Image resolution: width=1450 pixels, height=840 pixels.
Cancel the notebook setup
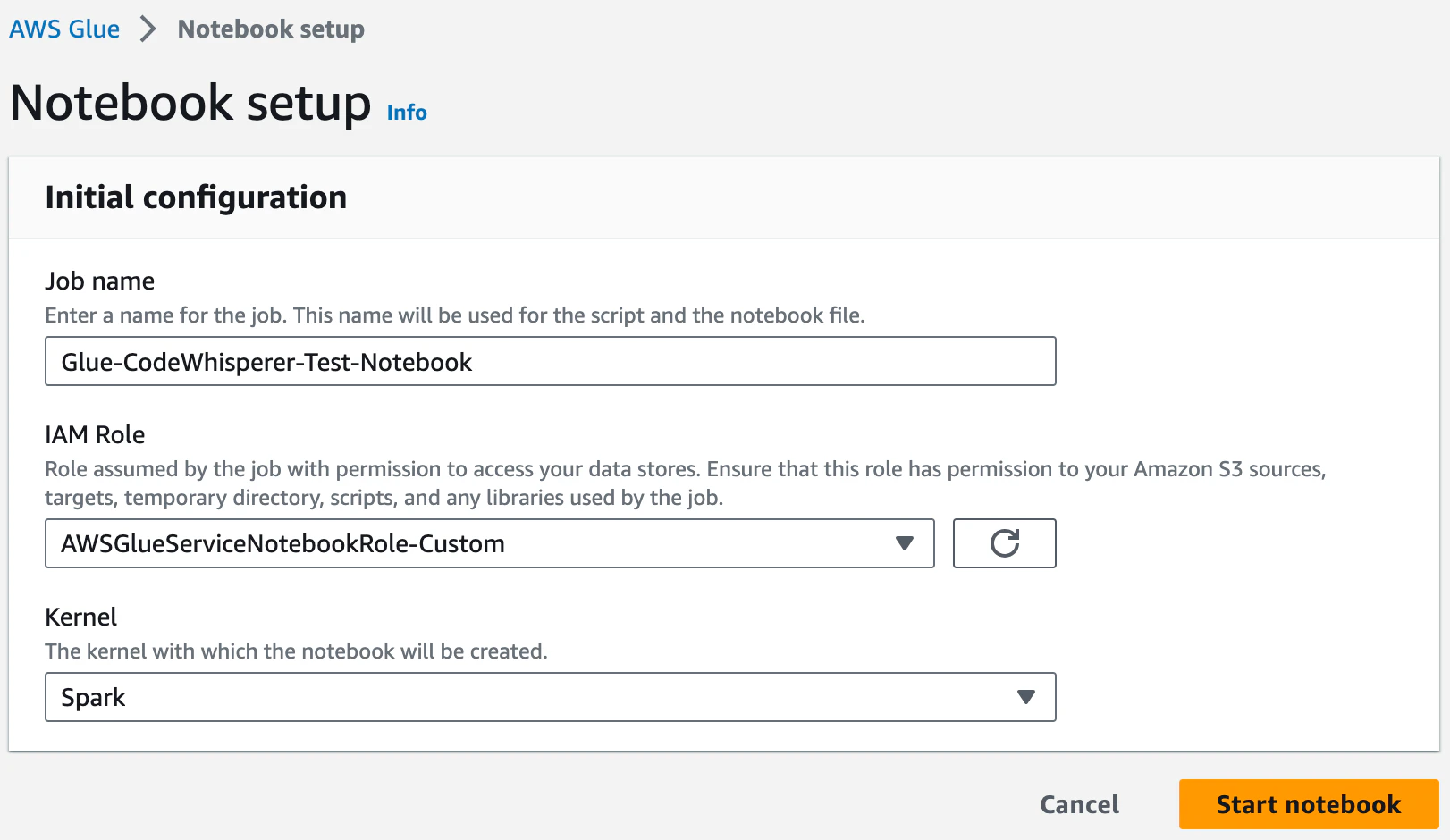pos(1079,804)
